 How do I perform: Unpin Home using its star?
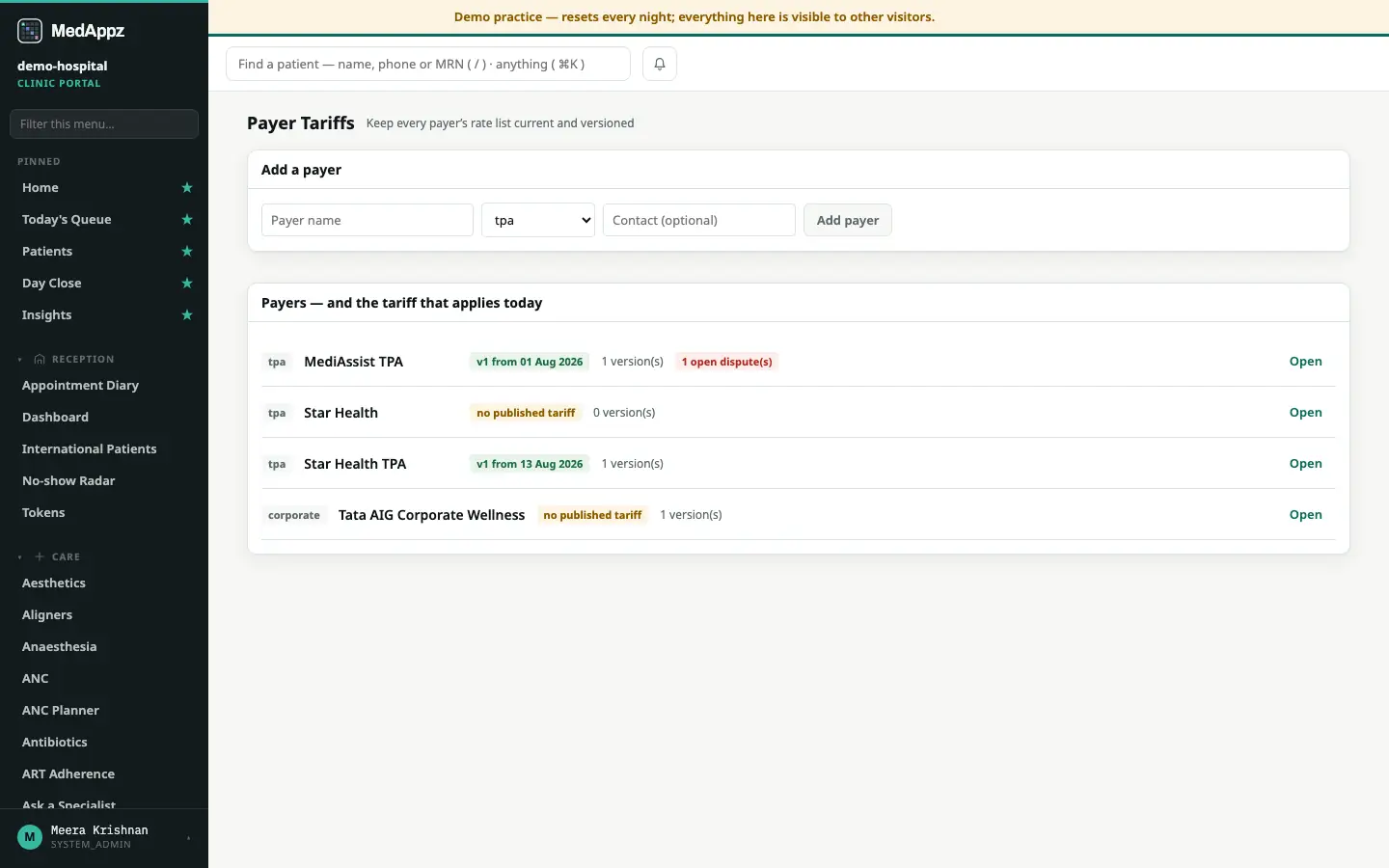click(x=187, y=188)
